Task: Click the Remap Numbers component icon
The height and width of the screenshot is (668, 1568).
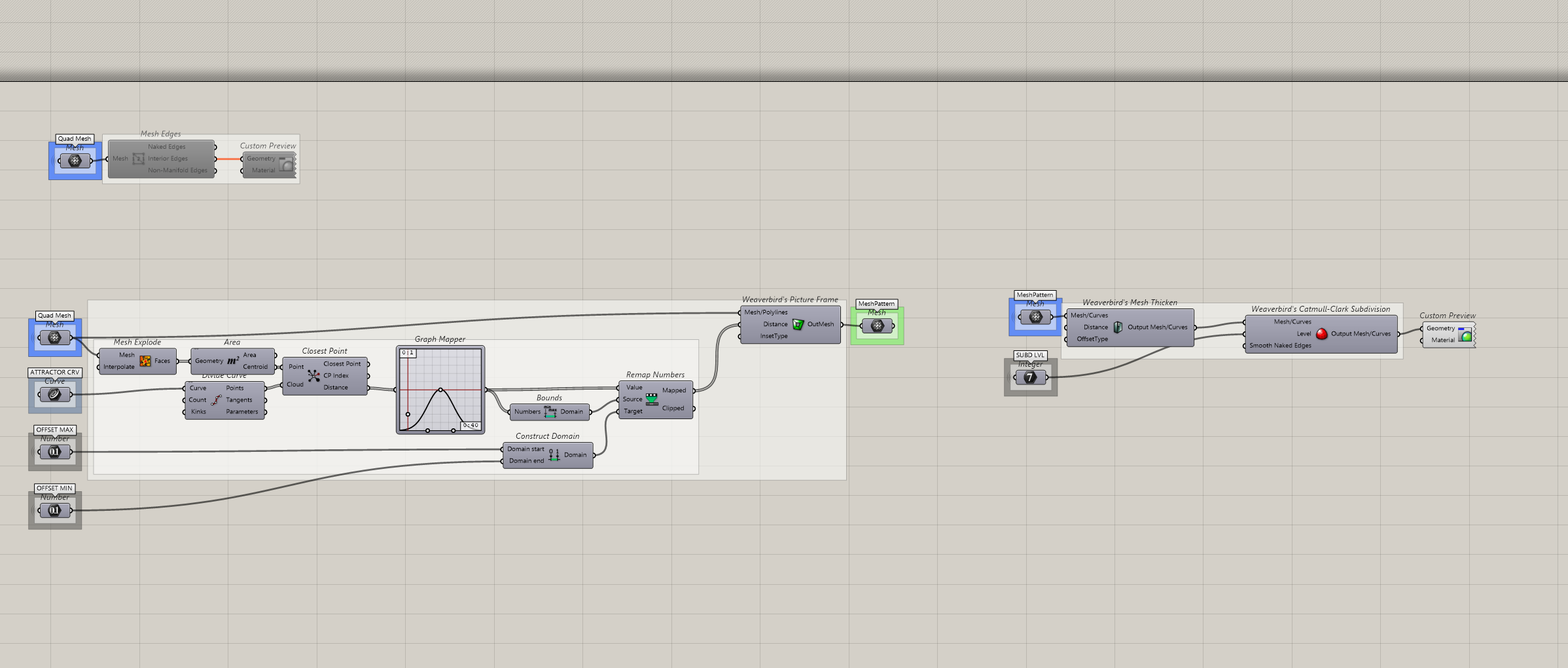Action: tap(652, 399)
